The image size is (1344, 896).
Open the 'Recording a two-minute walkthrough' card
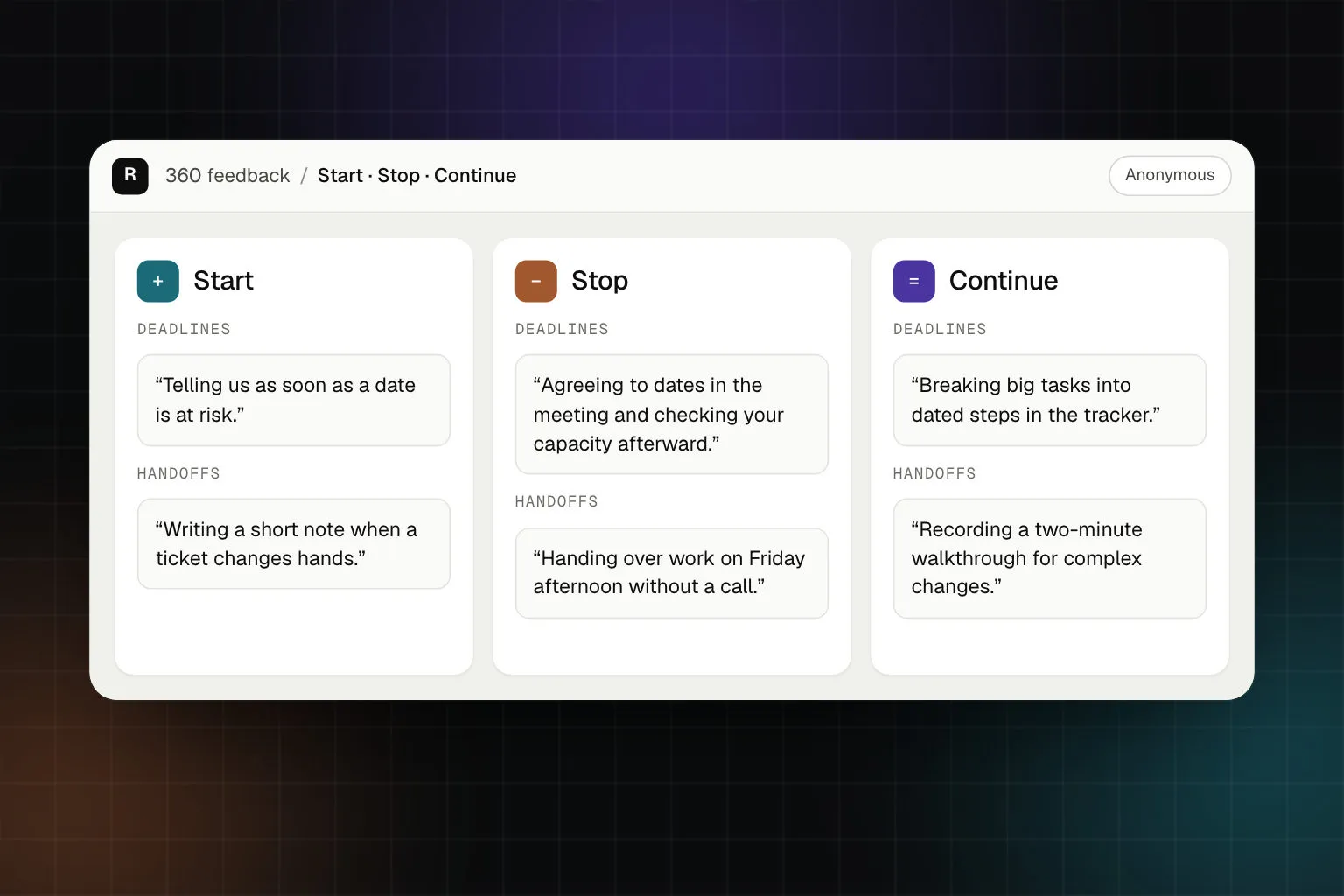pos(1050,558)
